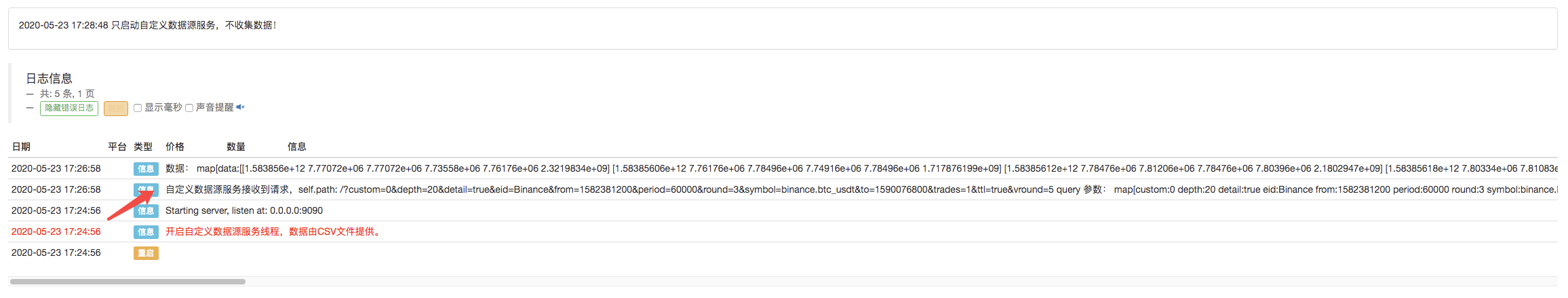1568x298 pixels.
Task: Click the 平台 column header
Action: coord(117,147)
